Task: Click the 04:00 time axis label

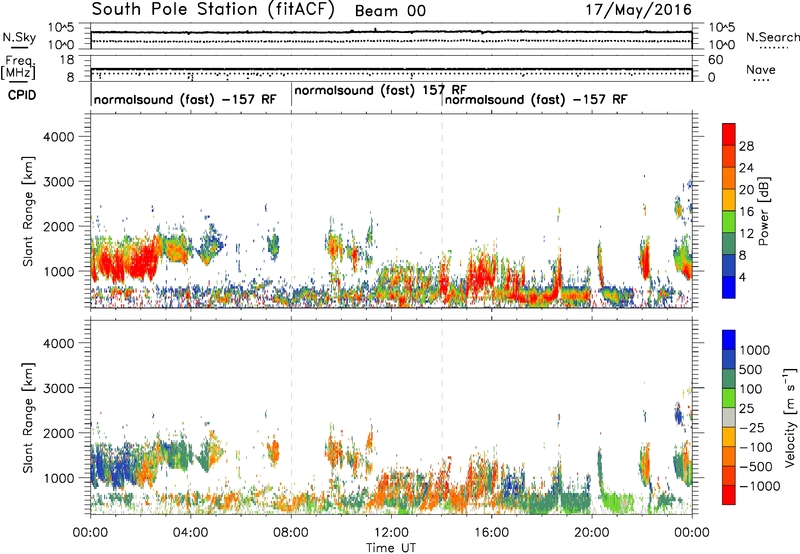Action: [190, 533]
